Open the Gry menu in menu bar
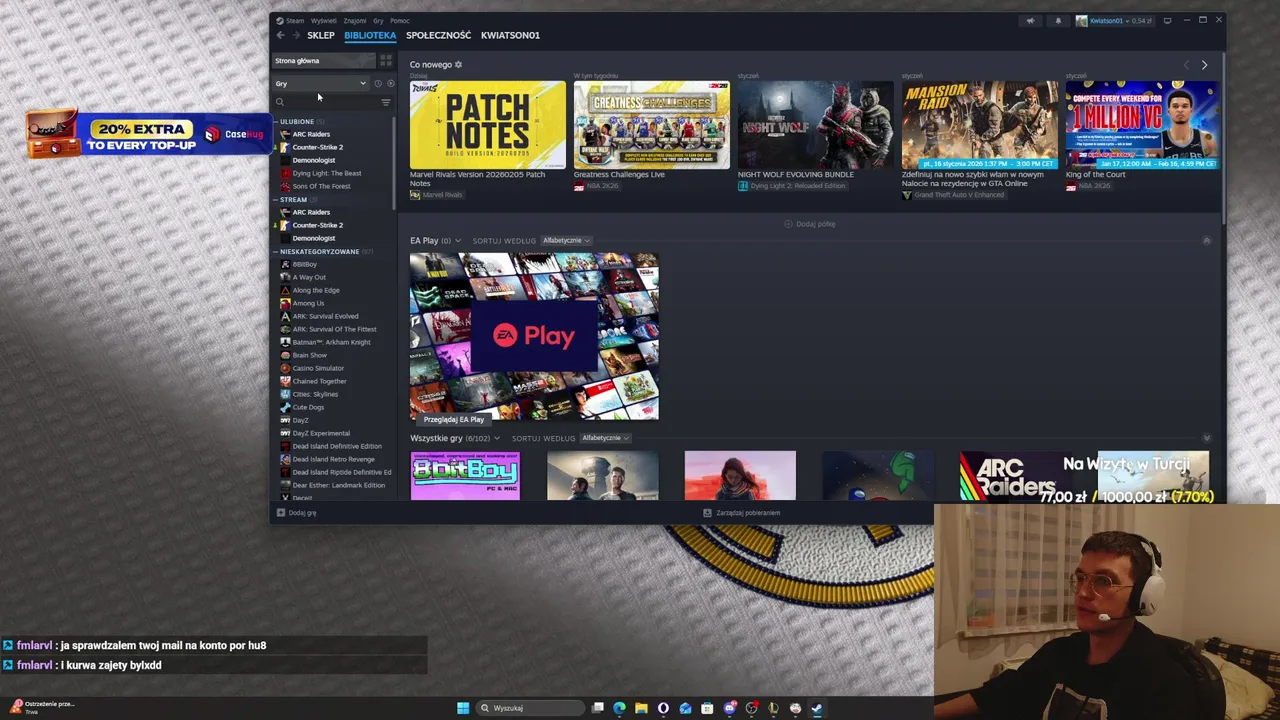The height and width of the screenshot is (720, 1280). [x=378, y=20]
